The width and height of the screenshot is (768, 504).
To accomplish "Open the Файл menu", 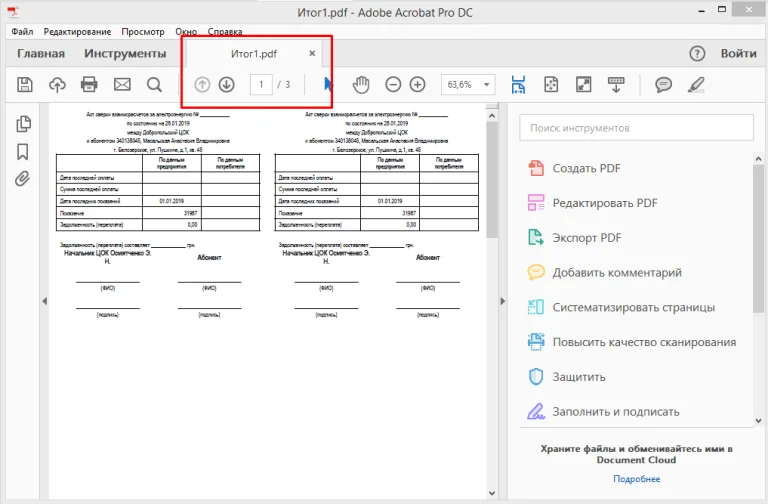I will click(22, 31).
